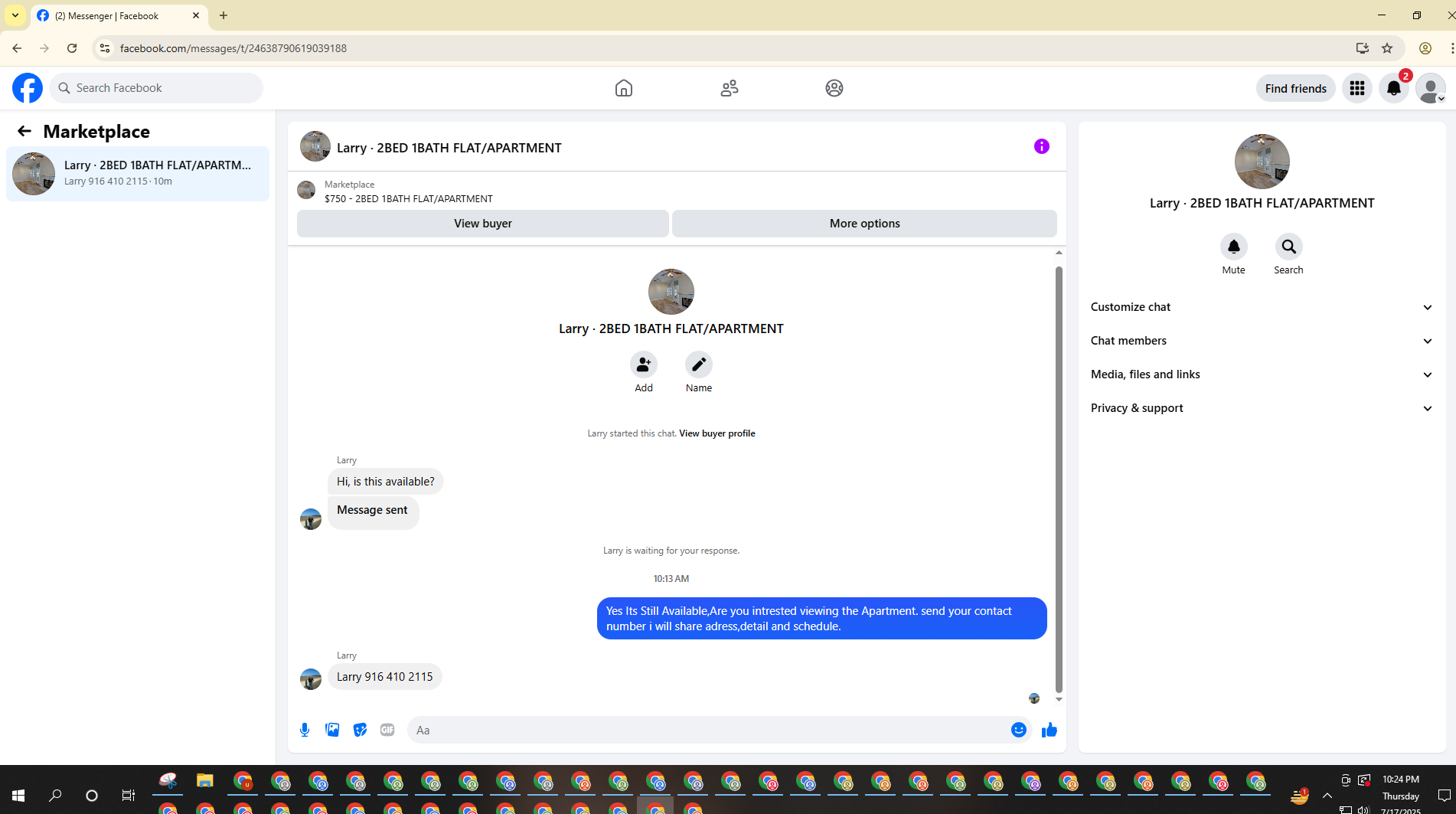Close the Messenger browser tab

coord(196,15)
